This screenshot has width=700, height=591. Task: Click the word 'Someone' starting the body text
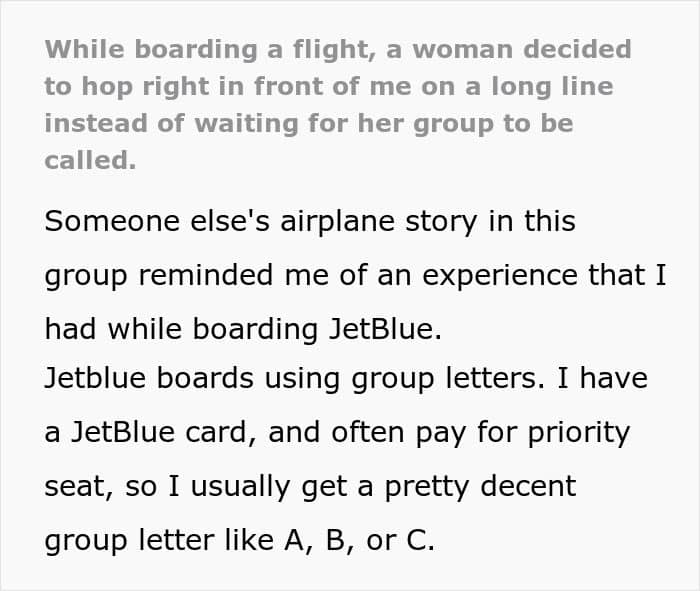(112, 221)
